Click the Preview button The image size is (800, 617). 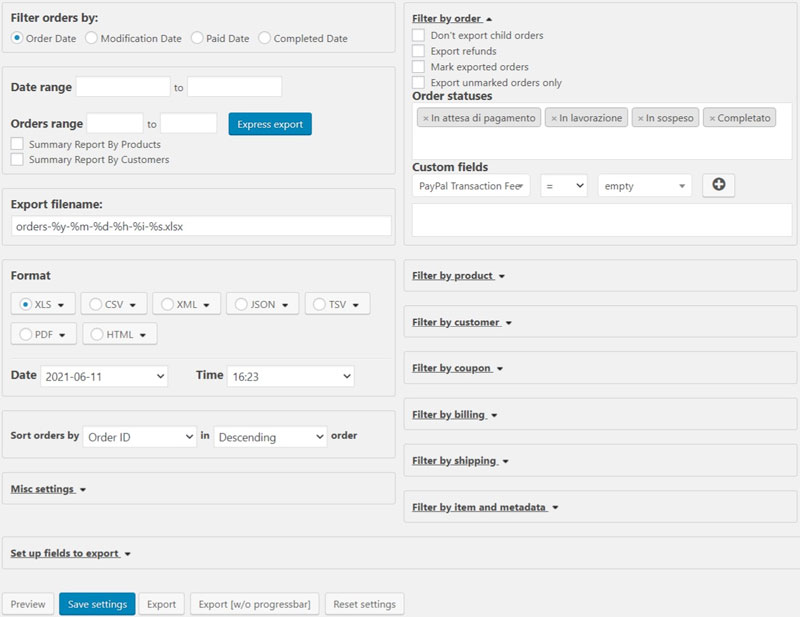coord(28,604)
